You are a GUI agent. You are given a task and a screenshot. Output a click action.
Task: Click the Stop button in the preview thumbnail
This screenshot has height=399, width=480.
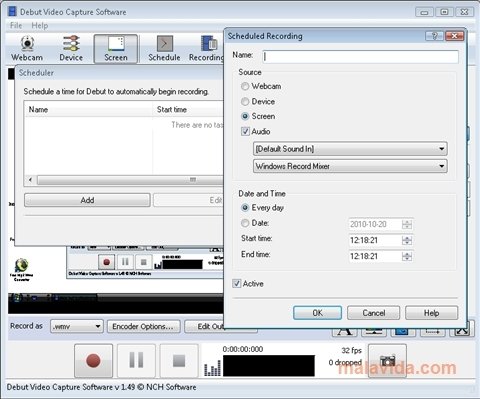[144, 262]
